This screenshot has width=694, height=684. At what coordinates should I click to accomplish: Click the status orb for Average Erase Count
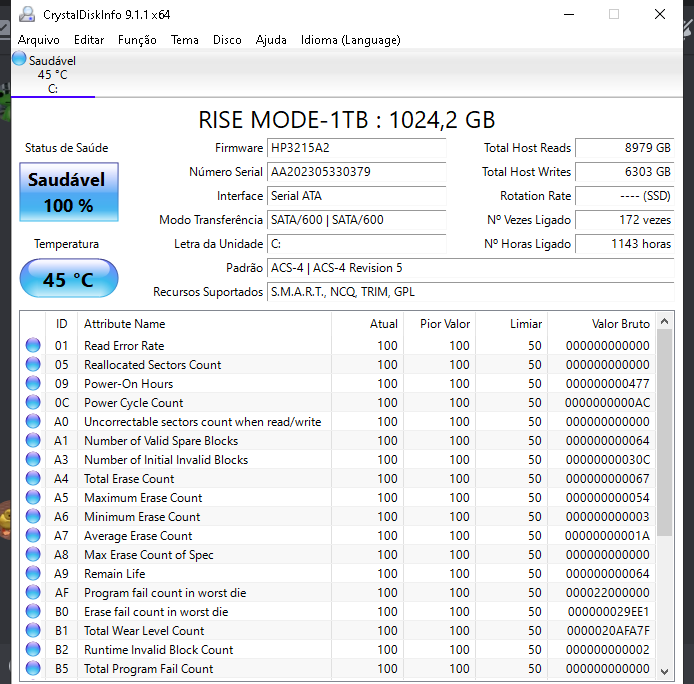pos(33,535)
